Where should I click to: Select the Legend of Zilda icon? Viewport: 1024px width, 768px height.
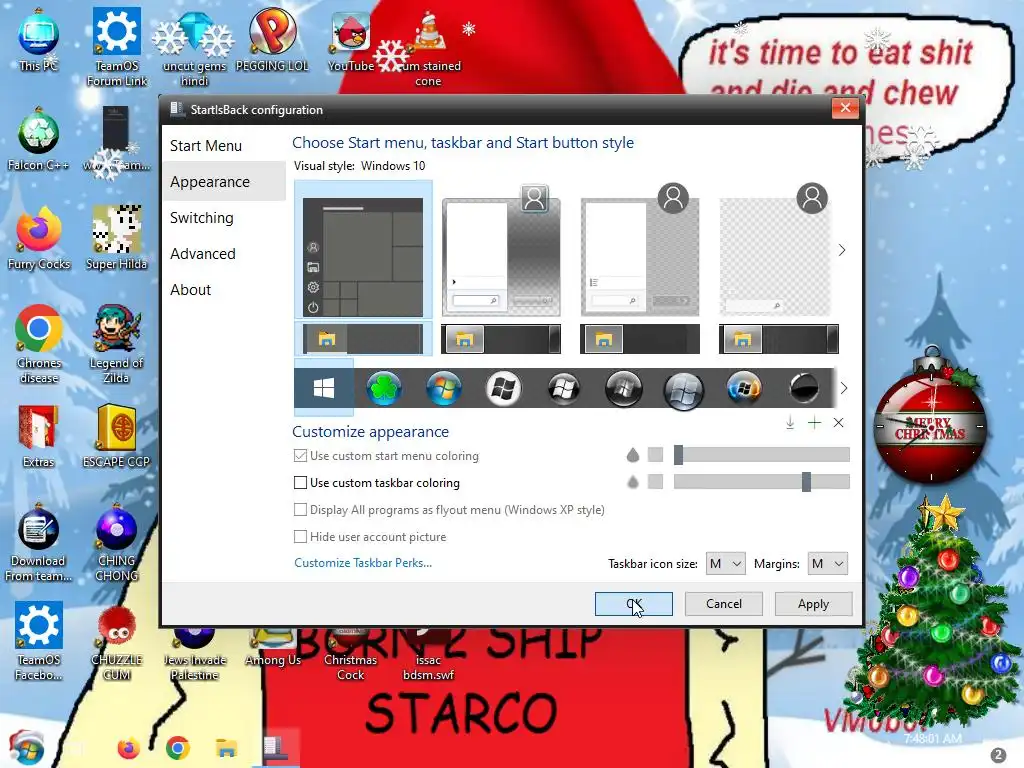116,344
